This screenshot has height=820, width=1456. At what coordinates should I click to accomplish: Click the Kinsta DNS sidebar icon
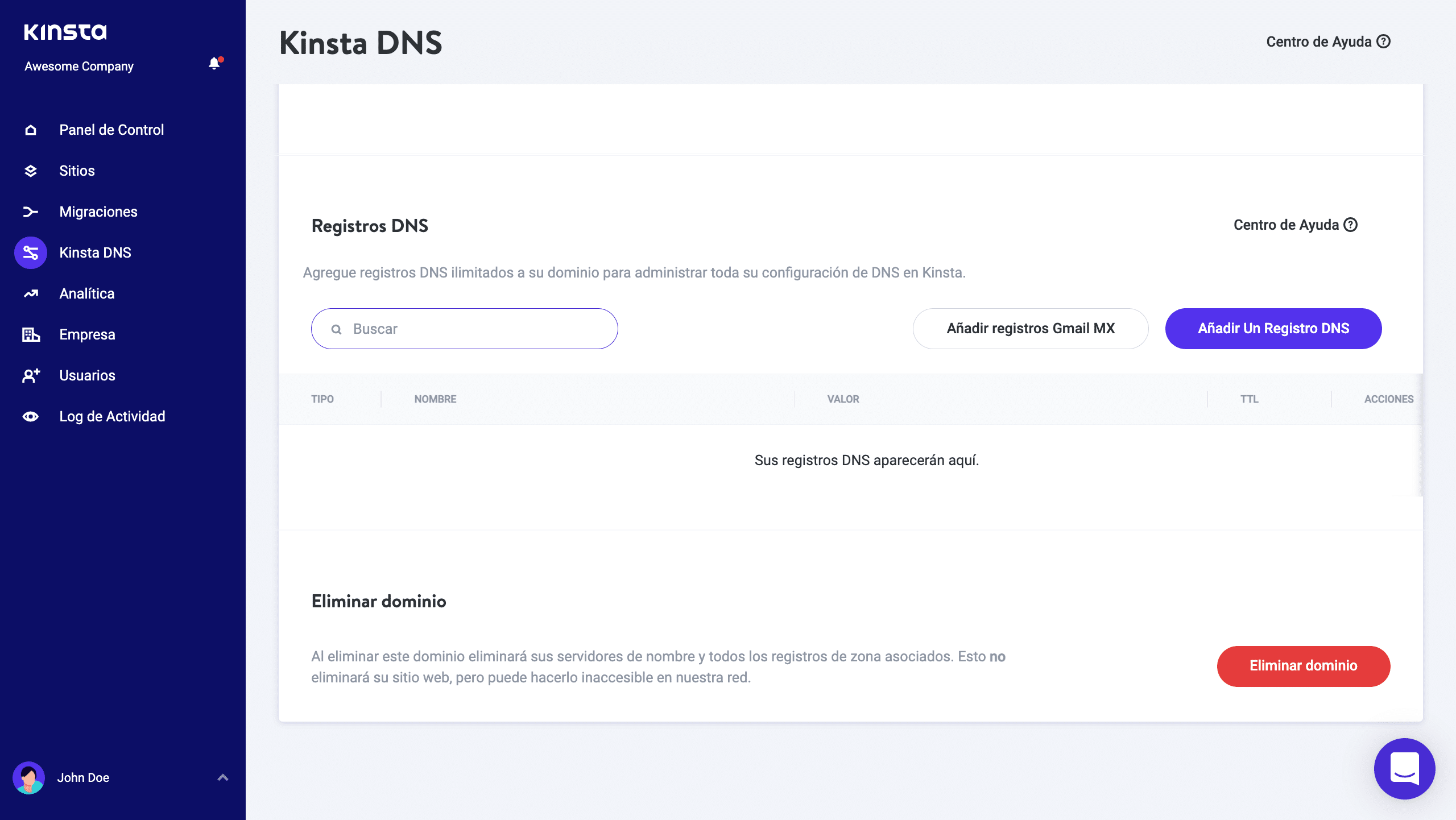(31, 253)
